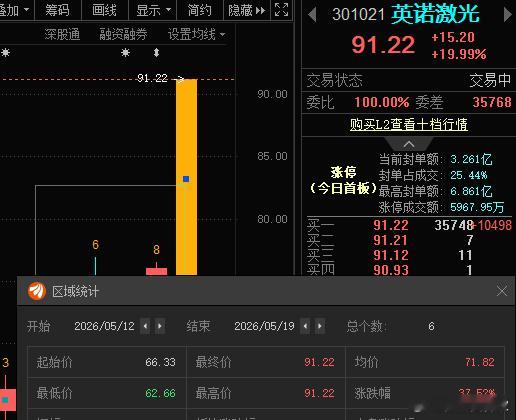Click the 深股通 tag
The image size is (516, 420).
[x=62, y=34]
